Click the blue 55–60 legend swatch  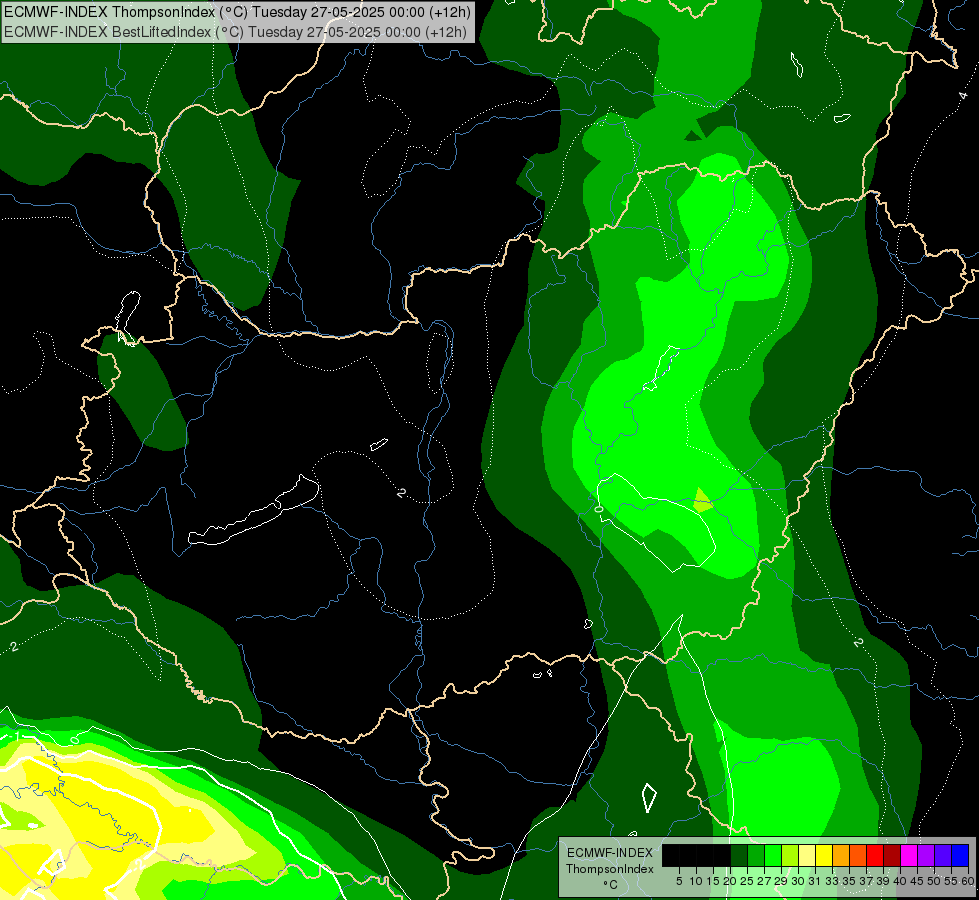coord(960,855)
